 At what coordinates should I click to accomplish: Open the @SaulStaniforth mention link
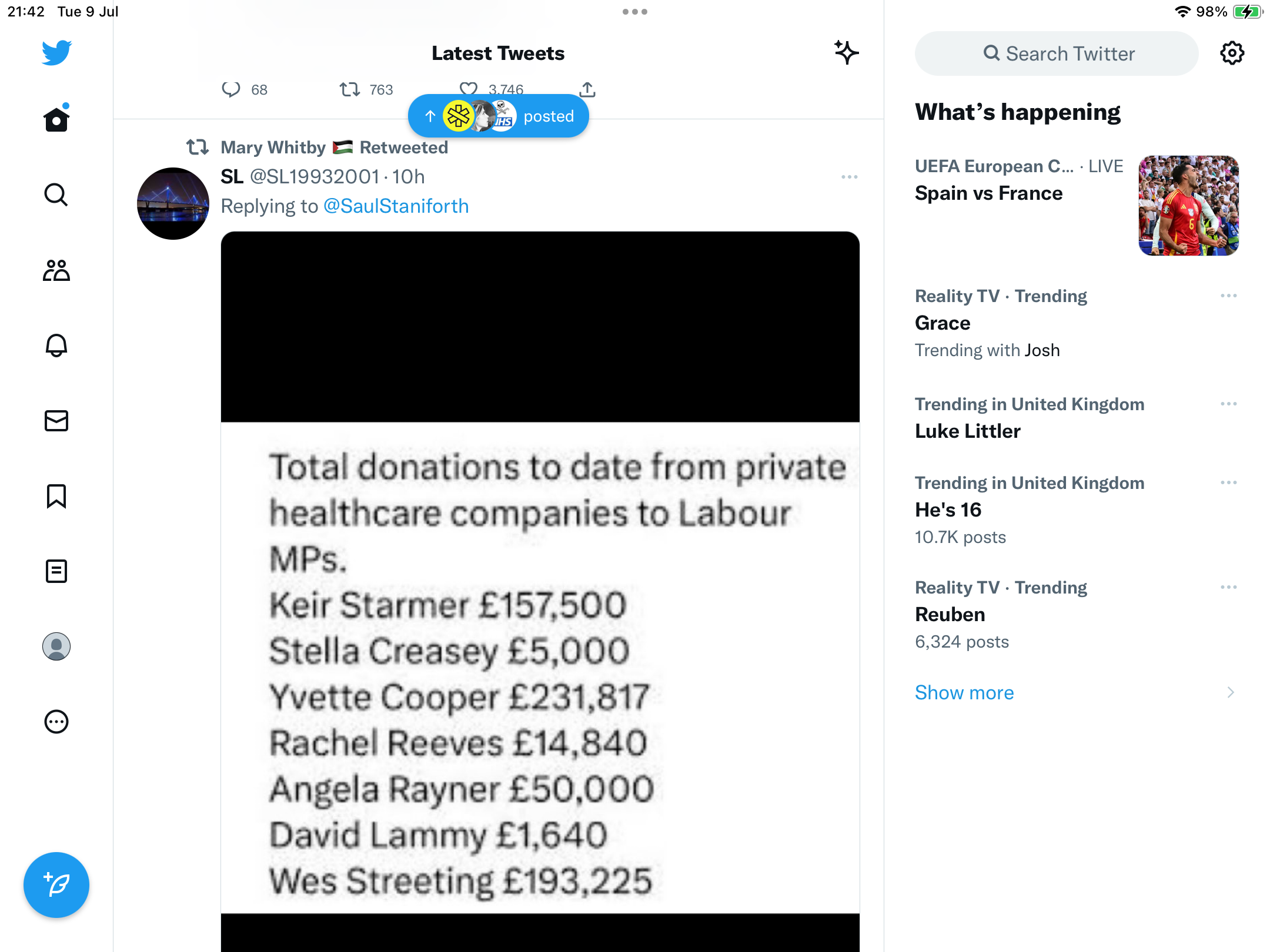pos(396,206)
